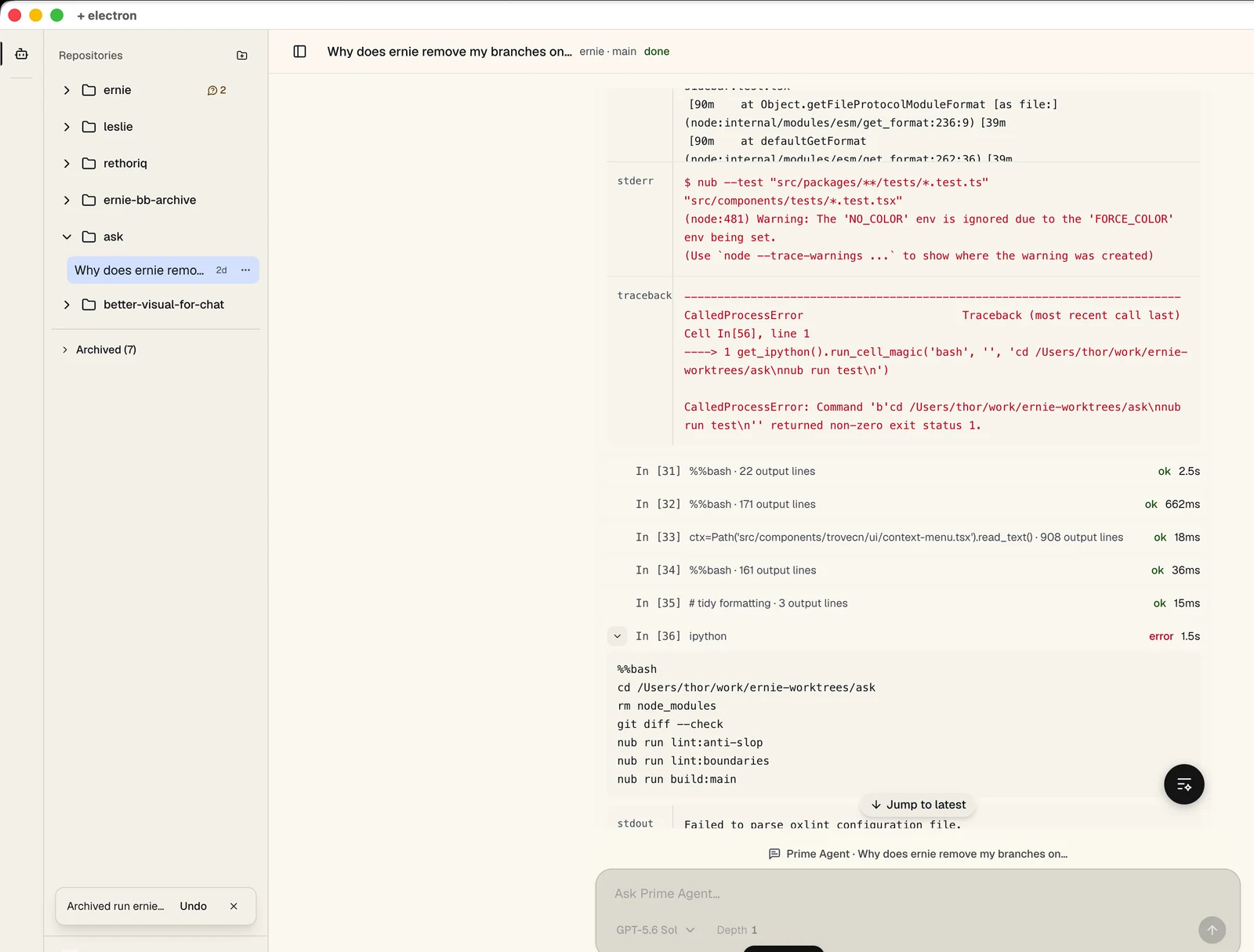This screenshot has width=1254, height=952.
Task: Expand the better-visual-for-chat repository
Action: tap(67, 305)
